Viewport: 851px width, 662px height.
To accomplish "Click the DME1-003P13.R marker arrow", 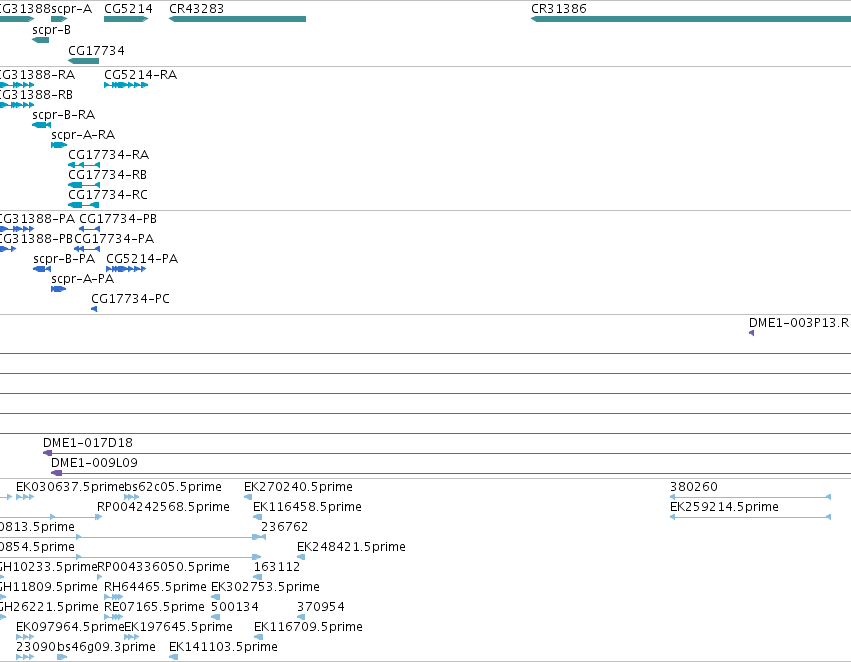I will (x=751, y=333).
